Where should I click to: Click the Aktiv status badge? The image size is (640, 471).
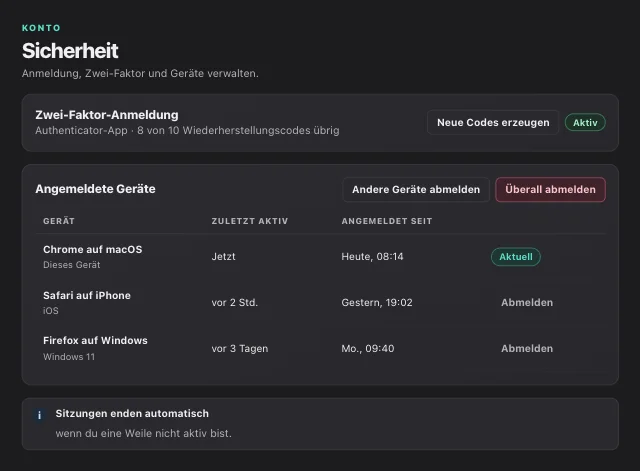[x=585, y=122]
